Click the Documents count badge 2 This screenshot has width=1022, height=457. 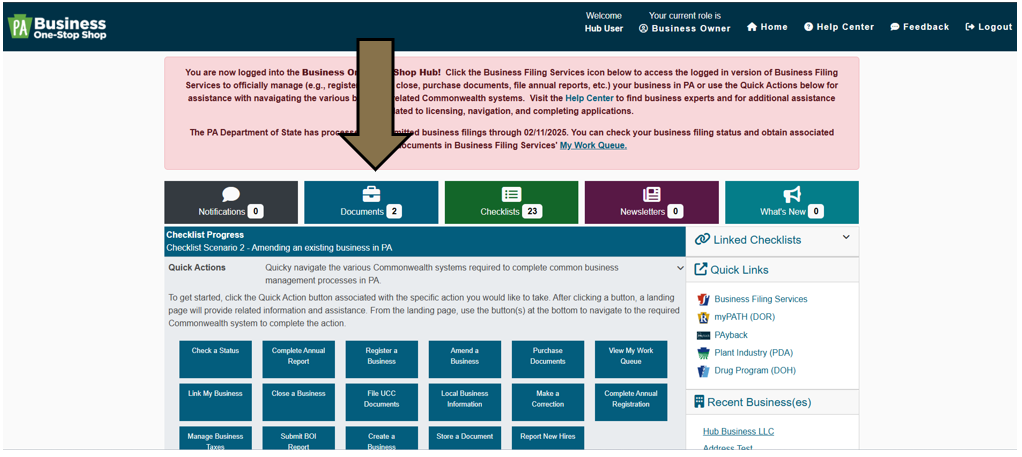[x=394, y=211]
